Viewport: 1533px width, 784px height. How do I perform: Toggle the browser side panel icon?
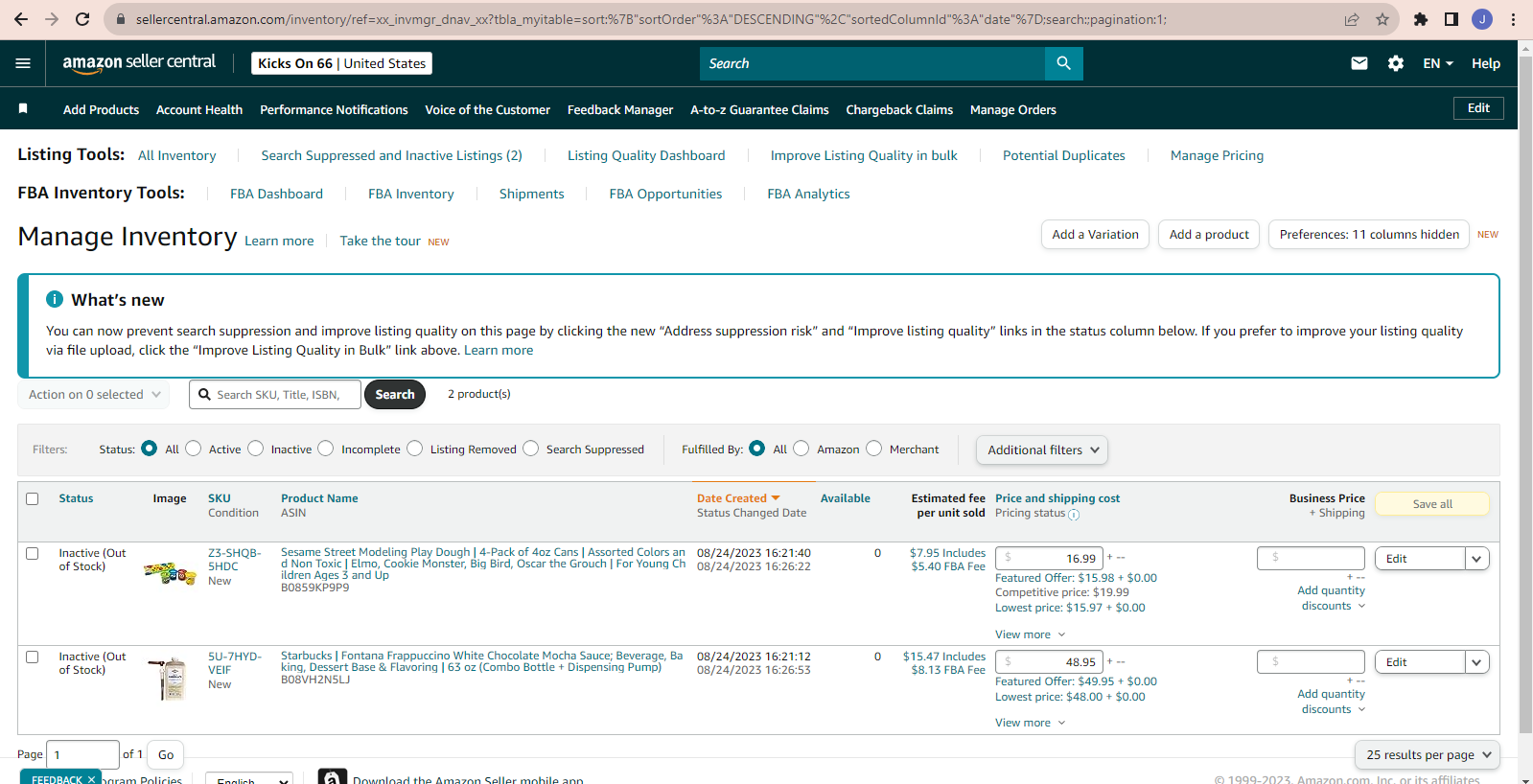coord(1452,19)
